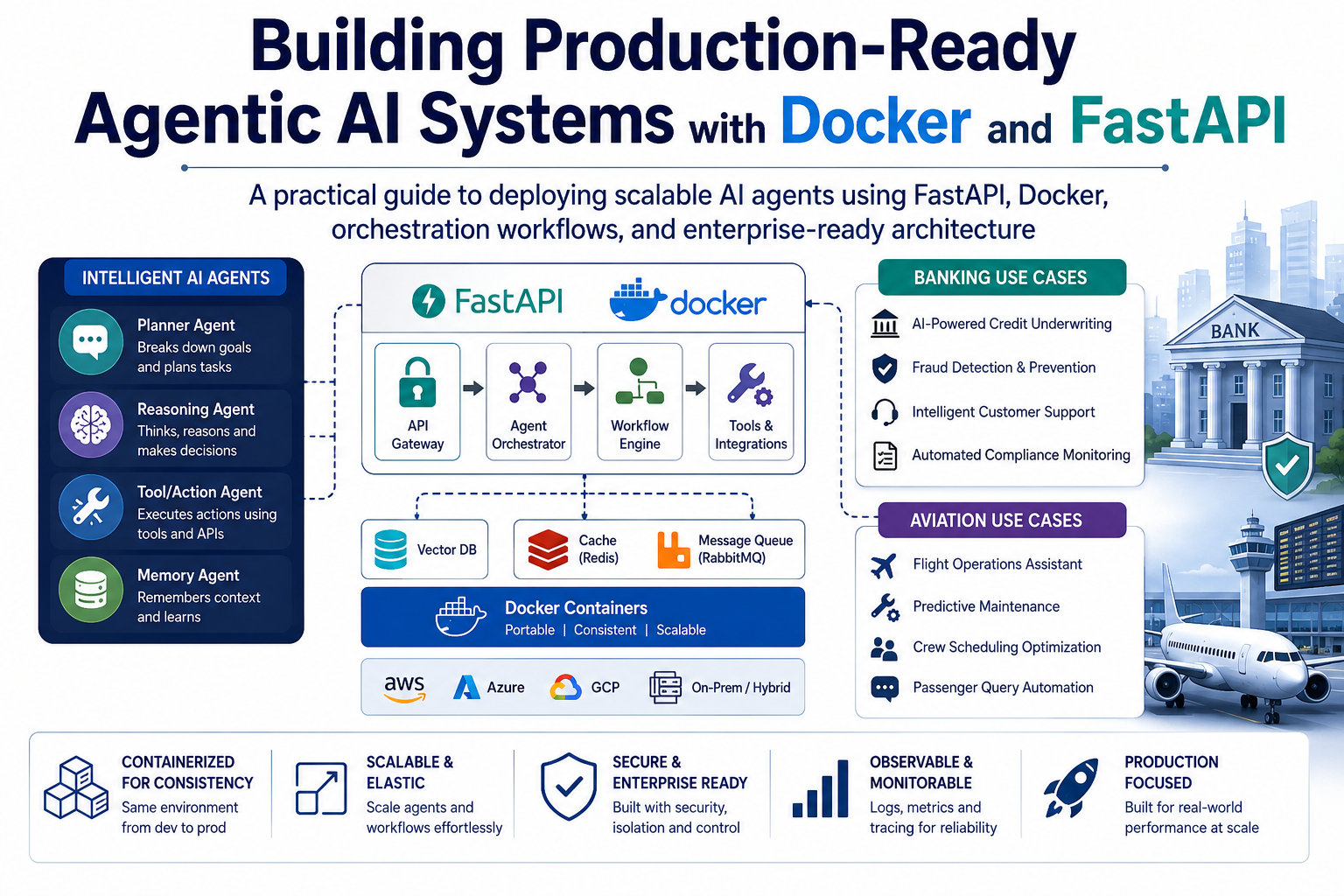
Task: Click the green shield badge near the bank
Action: 1286,465
